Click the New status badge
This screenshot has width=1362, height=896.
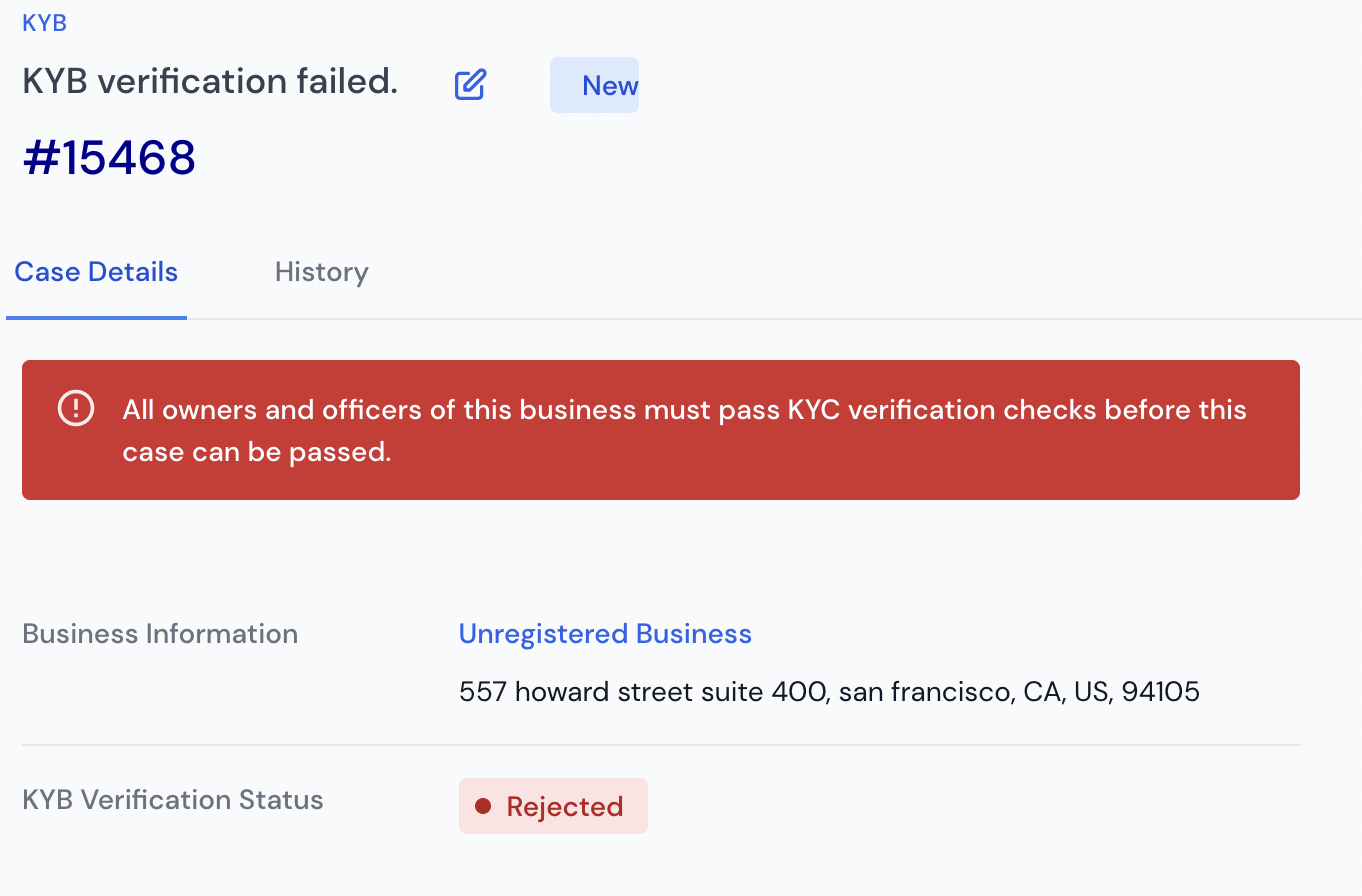[594, 85]
